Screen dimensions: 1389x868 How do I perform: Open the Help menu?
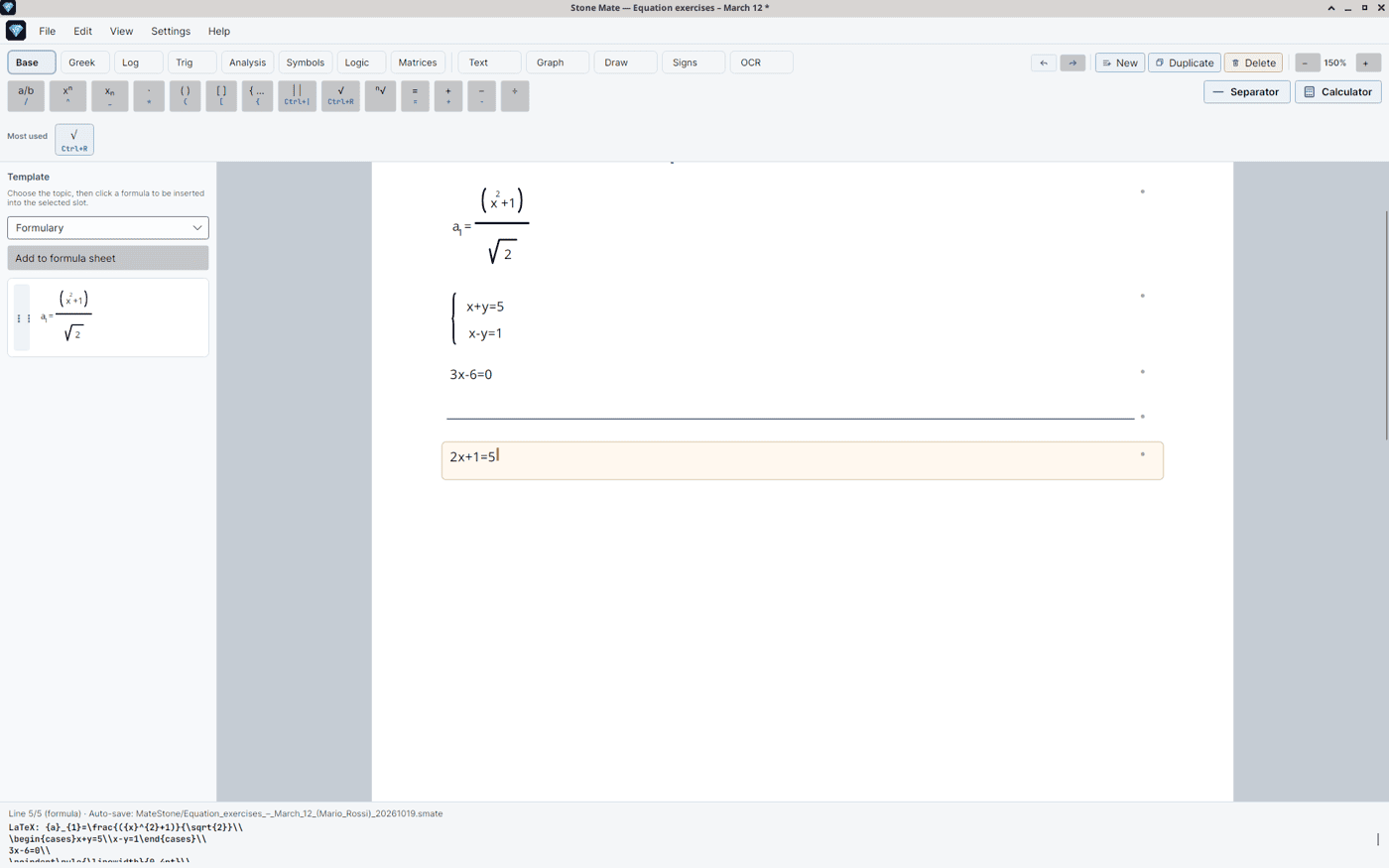coord(219,31)
